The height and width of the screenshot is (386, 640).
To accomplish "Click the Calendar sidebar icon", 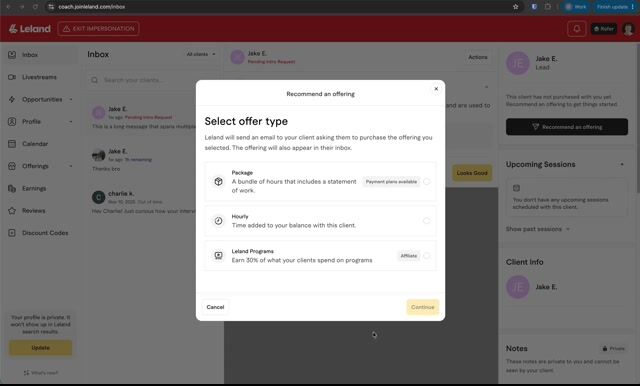I will [x=12, y=144].
